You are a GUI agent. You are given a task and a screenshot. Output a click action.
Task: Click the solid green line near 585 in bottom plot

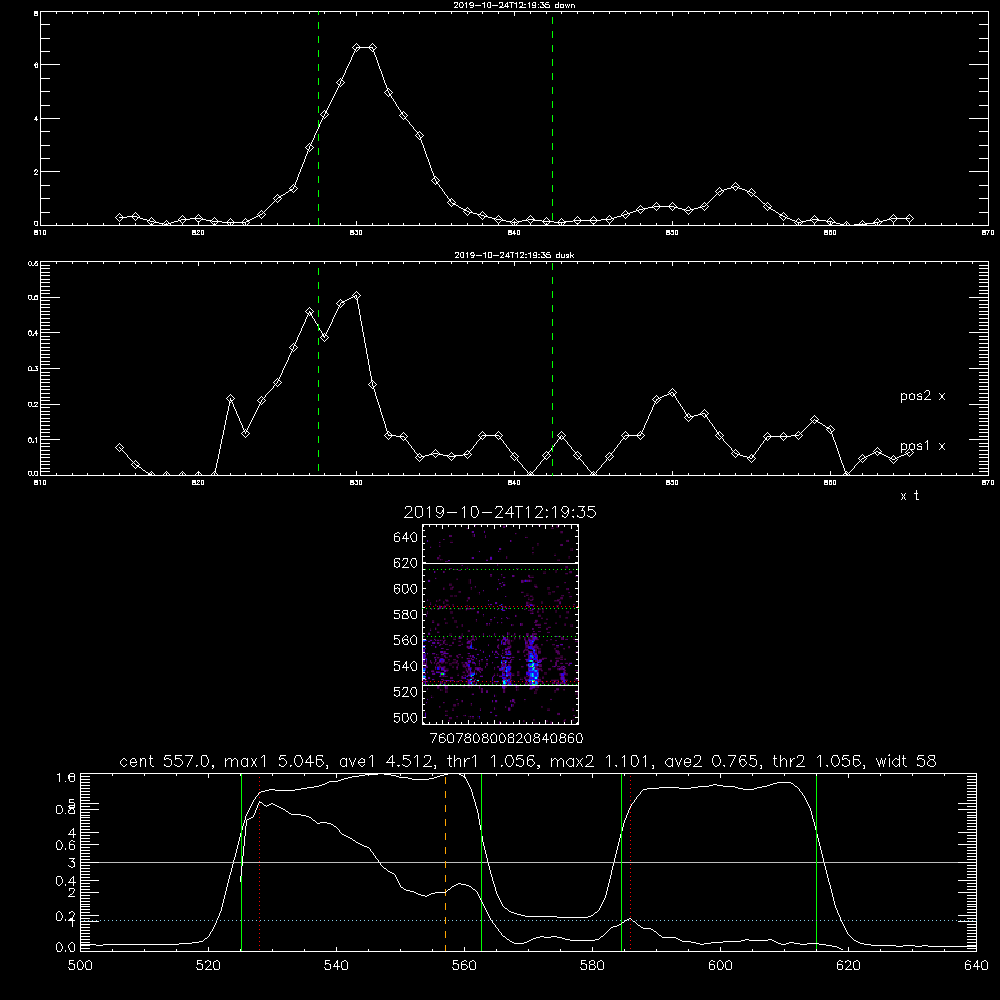(621, 862)
